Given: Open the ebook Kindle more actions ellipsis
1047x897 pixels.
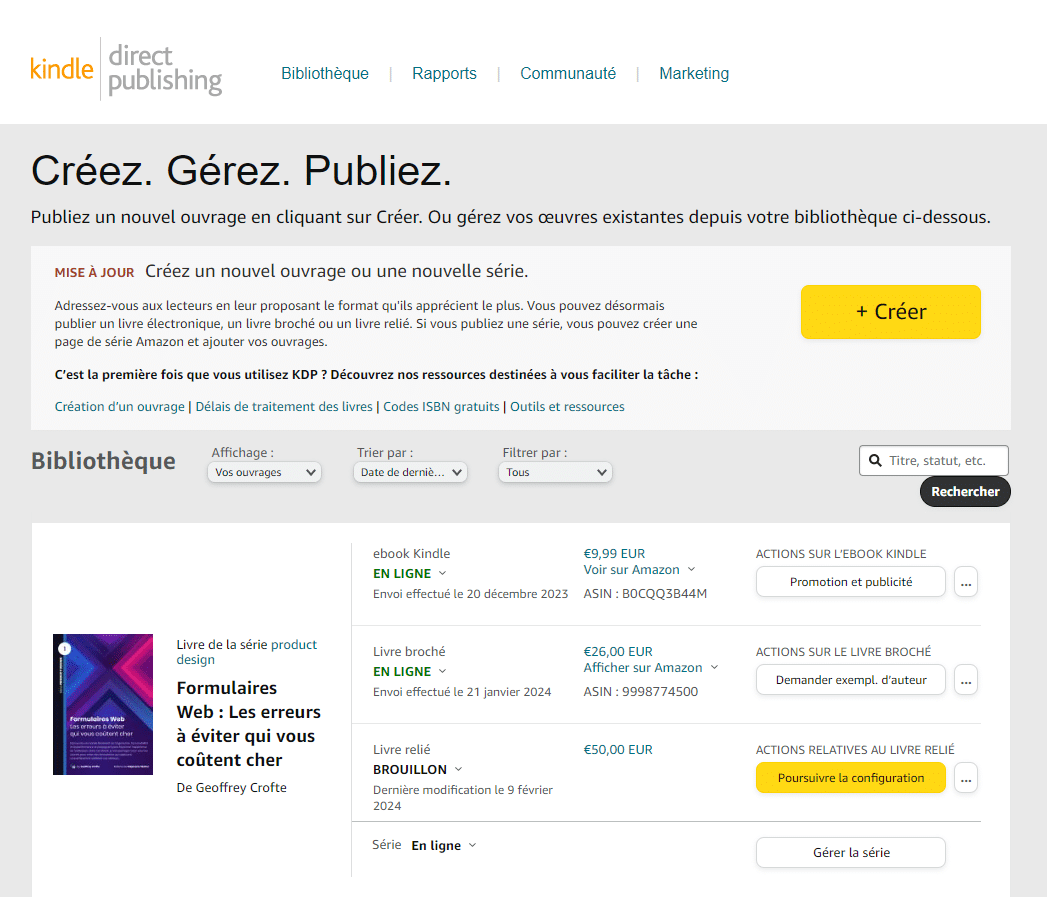Looking at the screenshot, I should 966,582.
